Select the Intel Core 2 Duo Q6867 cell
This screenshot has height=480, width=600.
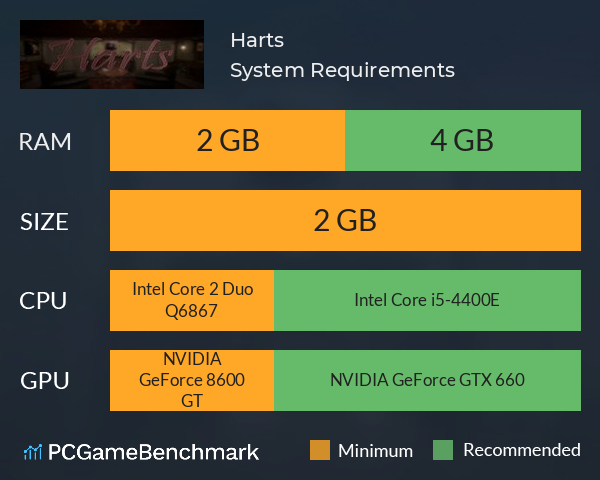192,300
